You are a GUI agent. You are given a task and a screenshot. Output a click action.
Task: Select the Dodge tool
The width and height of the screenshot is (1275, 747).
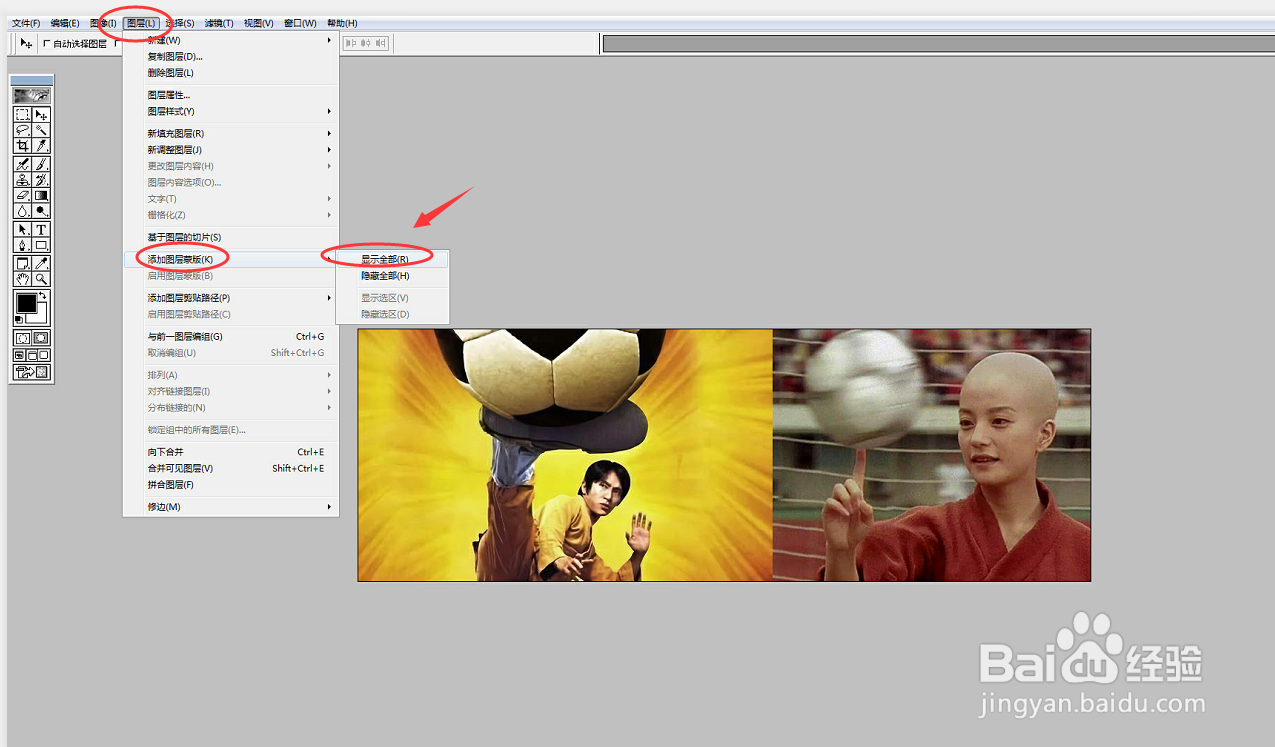[42, 211]
